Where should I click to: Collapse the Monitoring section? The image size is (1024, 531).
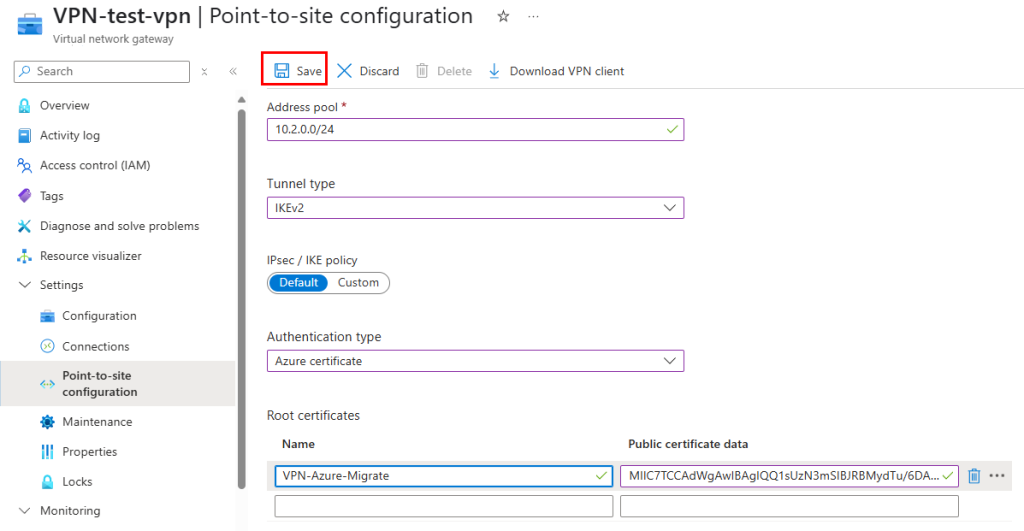click(x=25, y=511)
